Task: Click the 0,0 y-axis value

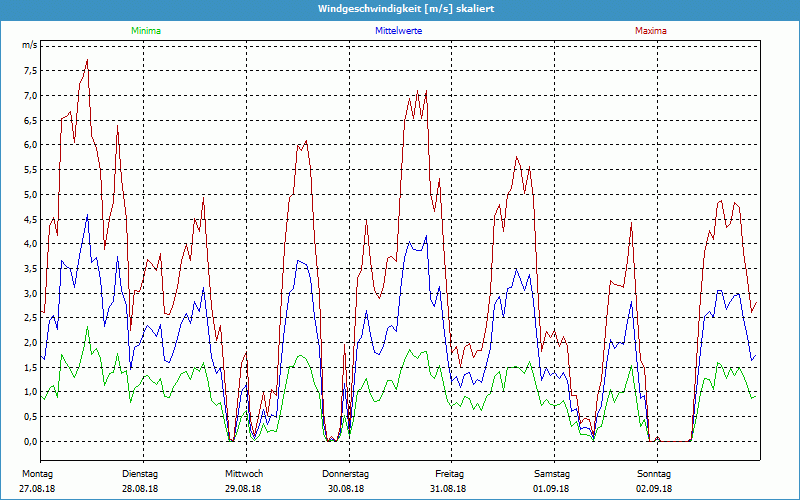Action: [x=30, y=442]
